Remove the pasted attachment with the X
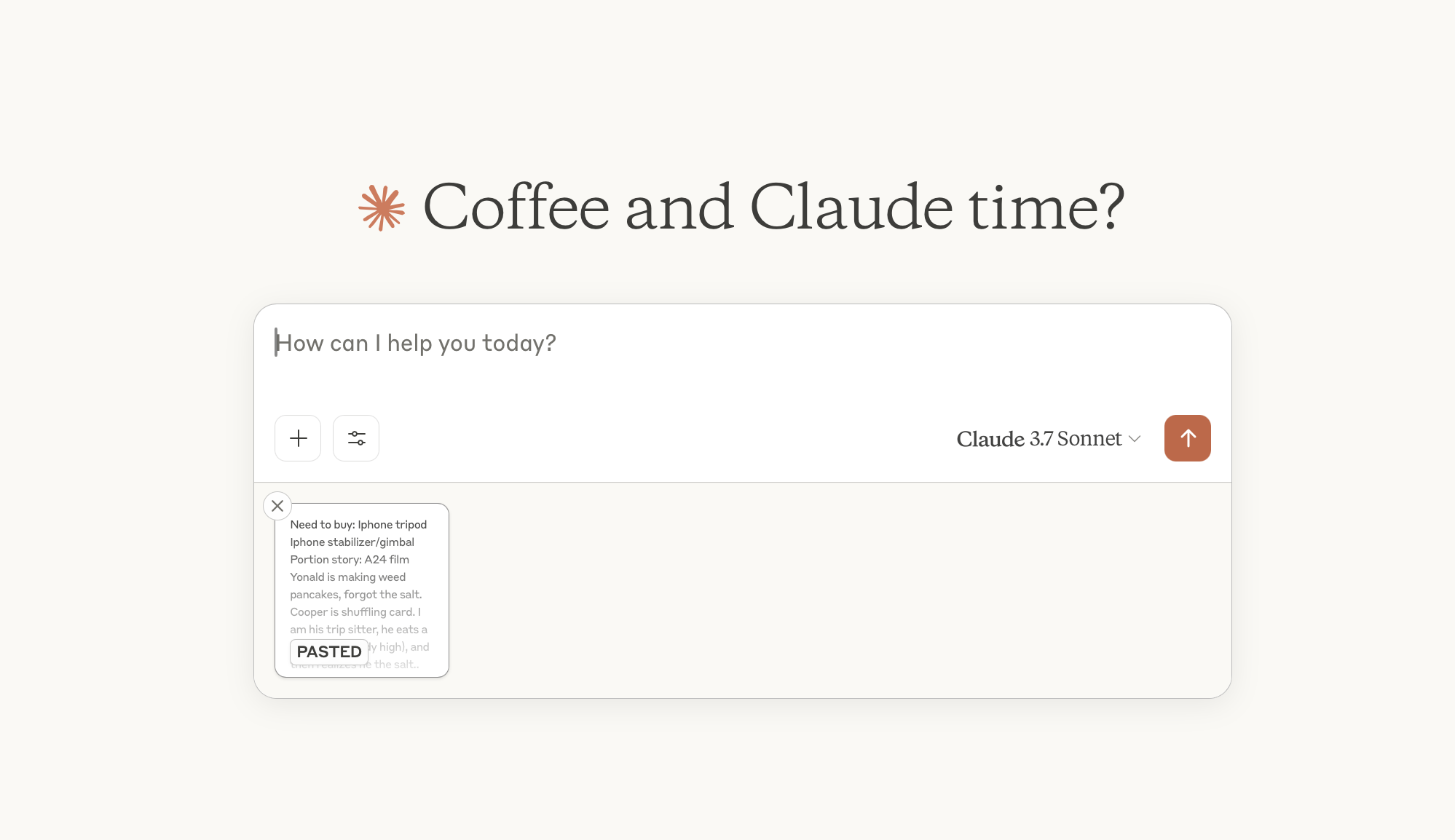The image size is (1455, 840). click(x=277, y=506)
